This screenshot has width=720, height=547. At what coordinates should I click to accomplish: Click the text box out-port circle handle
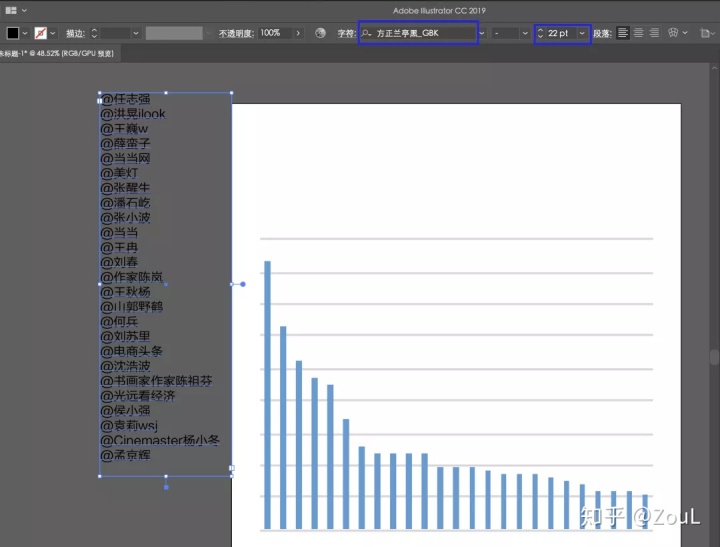coord(243,284)
